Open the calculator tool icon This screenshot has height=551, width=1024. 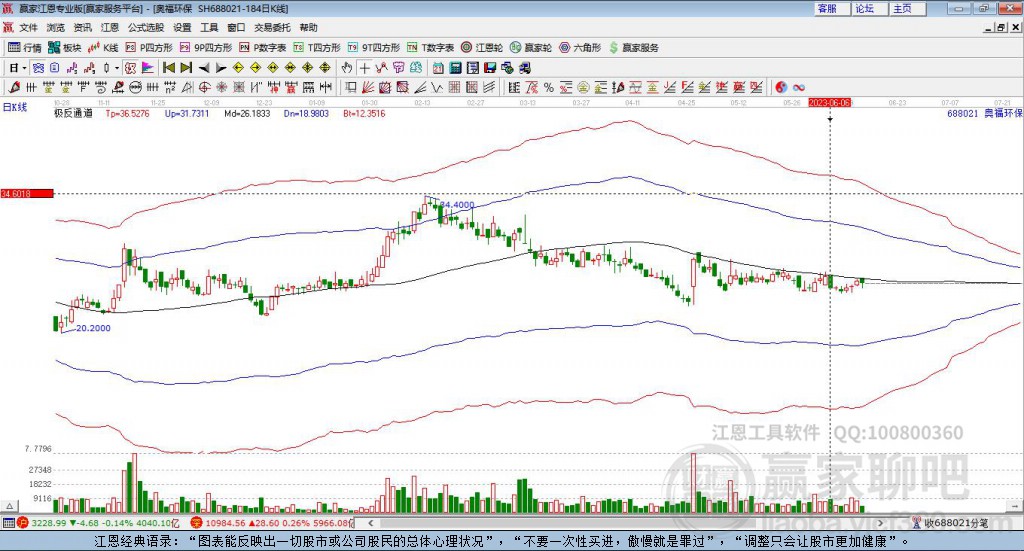[455, 68]
